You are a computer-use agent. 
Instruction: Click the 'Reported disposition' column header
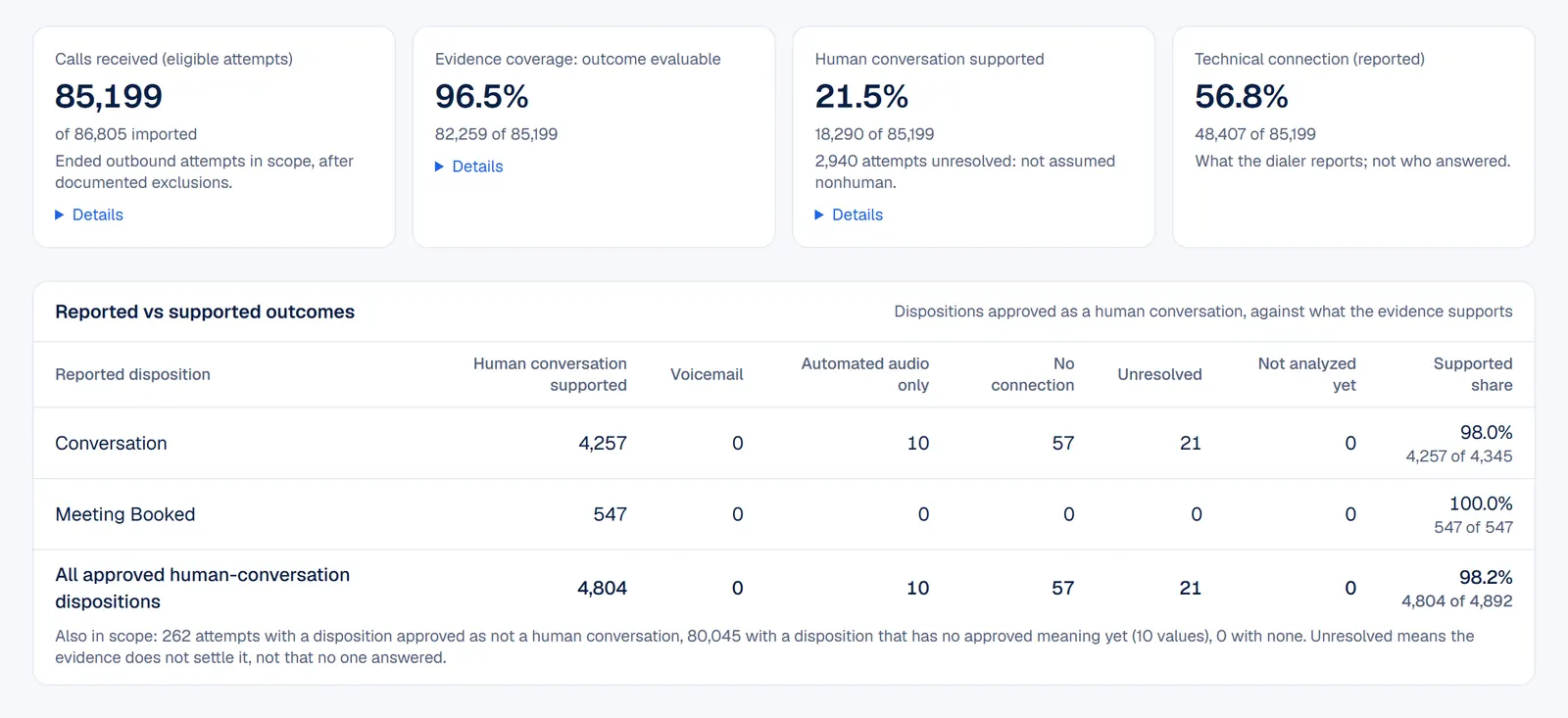click(133, 374)
